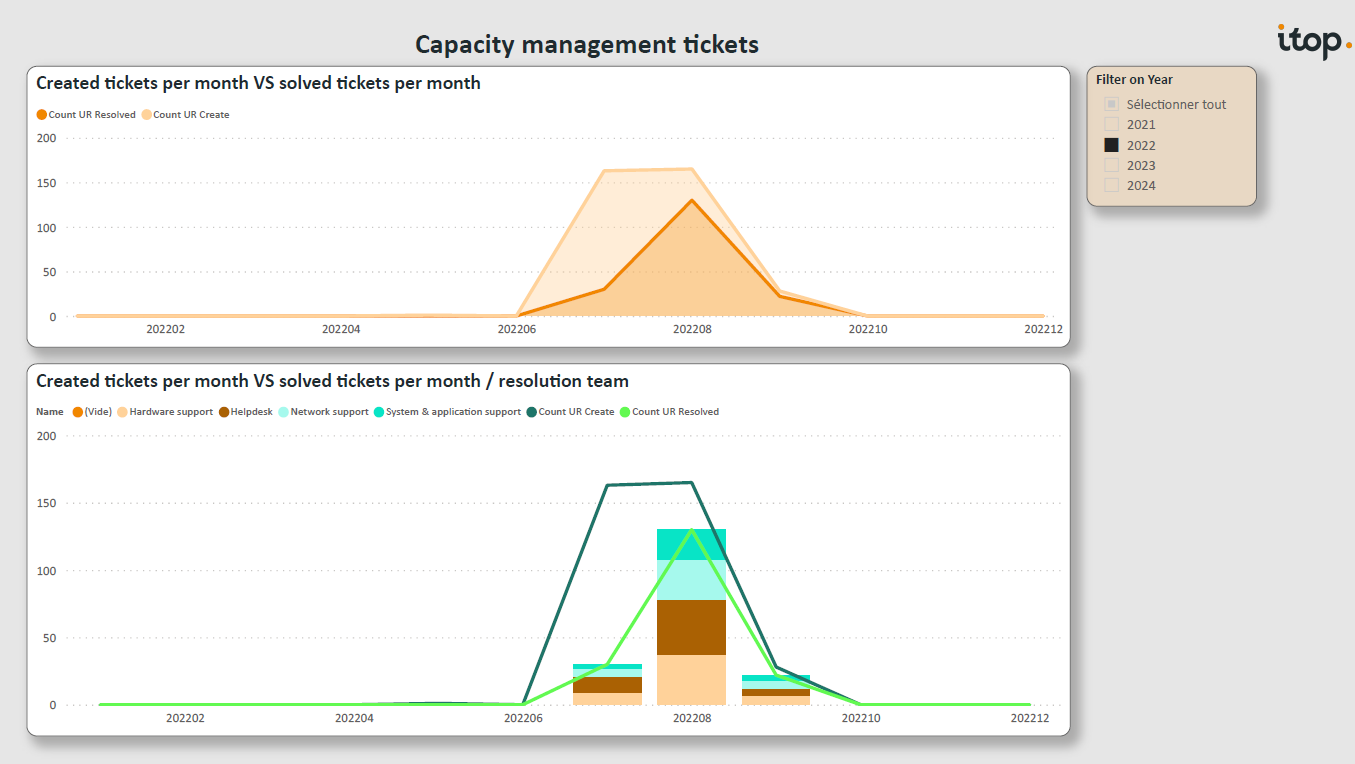Uncheck the 2022 year filter
This screenshot has width=1355, height=764.
(x=1111, y=145)
